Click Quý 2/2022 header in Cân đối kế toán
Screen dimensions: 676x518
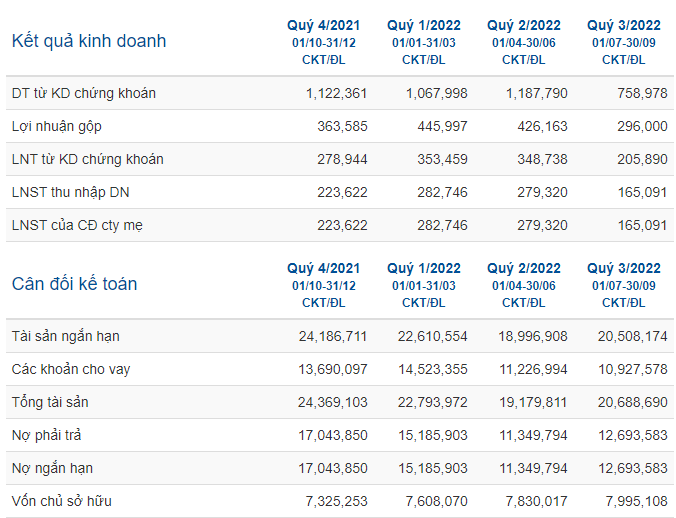[x=524, y=269]
